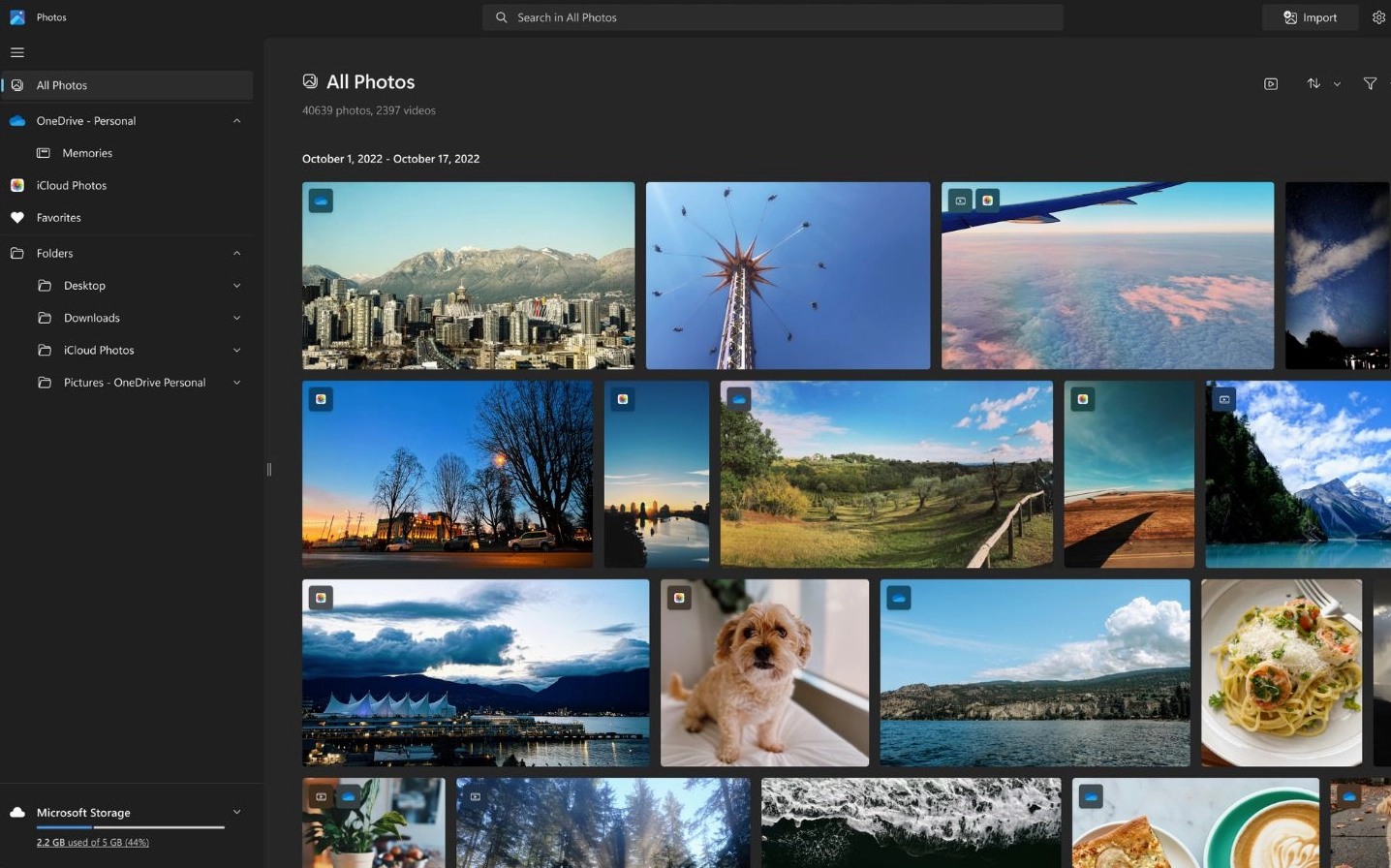Open iCloud Photos in the sidebar
Screen dimensions: 1391x868
point(72,186)
